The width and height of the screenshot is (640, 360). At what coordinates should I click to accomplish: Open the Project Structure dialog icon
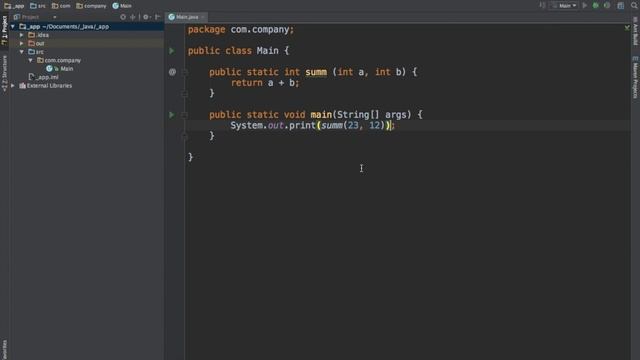(620, 6)
